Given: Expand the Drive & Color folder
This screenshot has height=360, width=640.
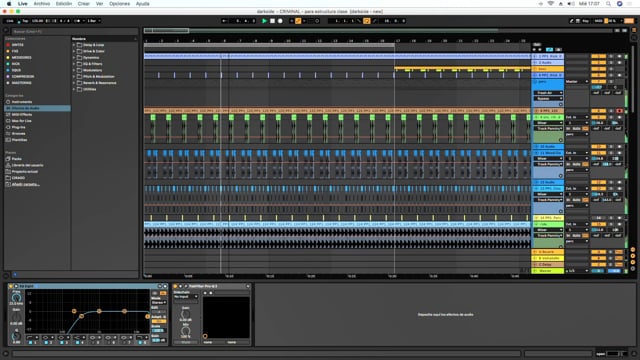Looking at the screenshot, I should [x=74, y=51].
